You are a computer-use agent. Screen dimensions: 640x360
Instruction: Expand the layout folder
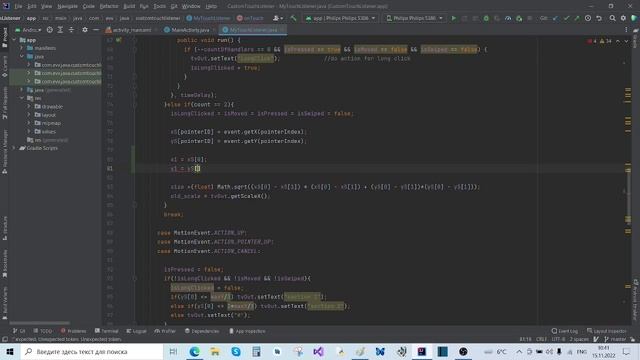pos(29,115)
